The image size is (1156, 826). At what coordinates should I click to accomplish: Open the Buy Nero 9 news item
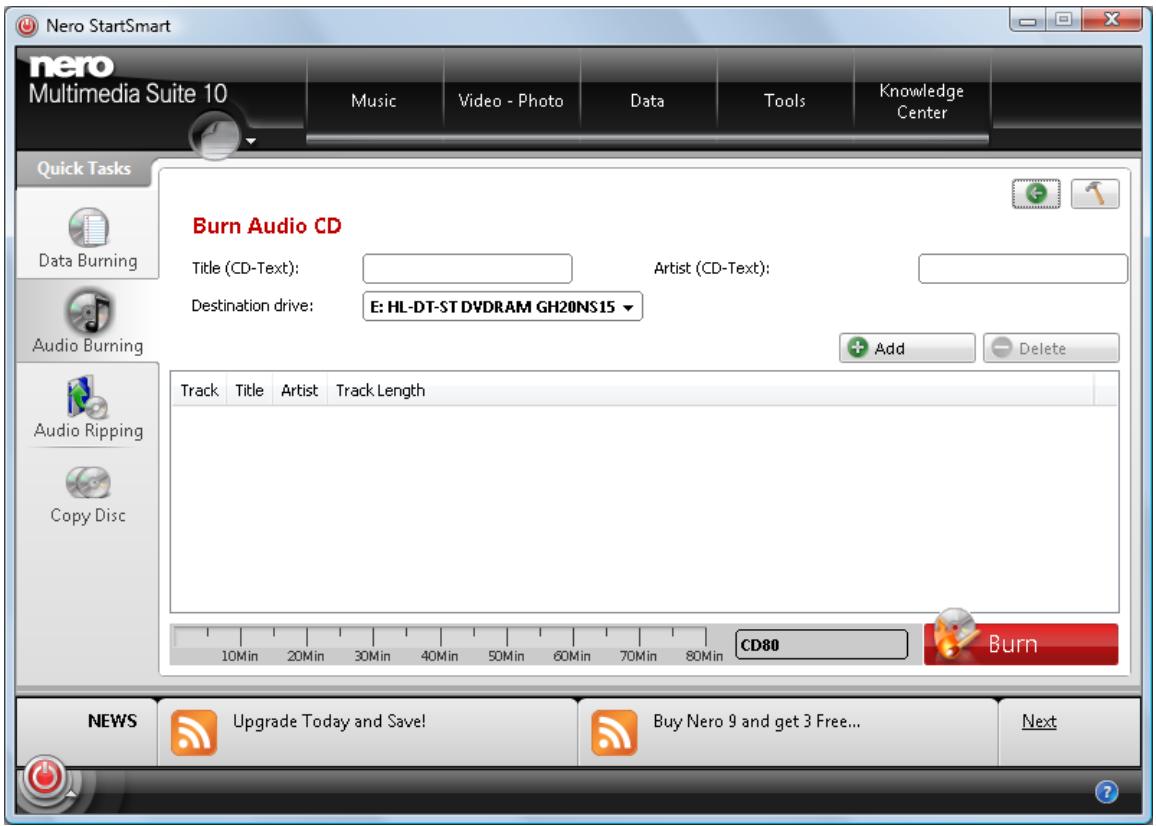756,721
